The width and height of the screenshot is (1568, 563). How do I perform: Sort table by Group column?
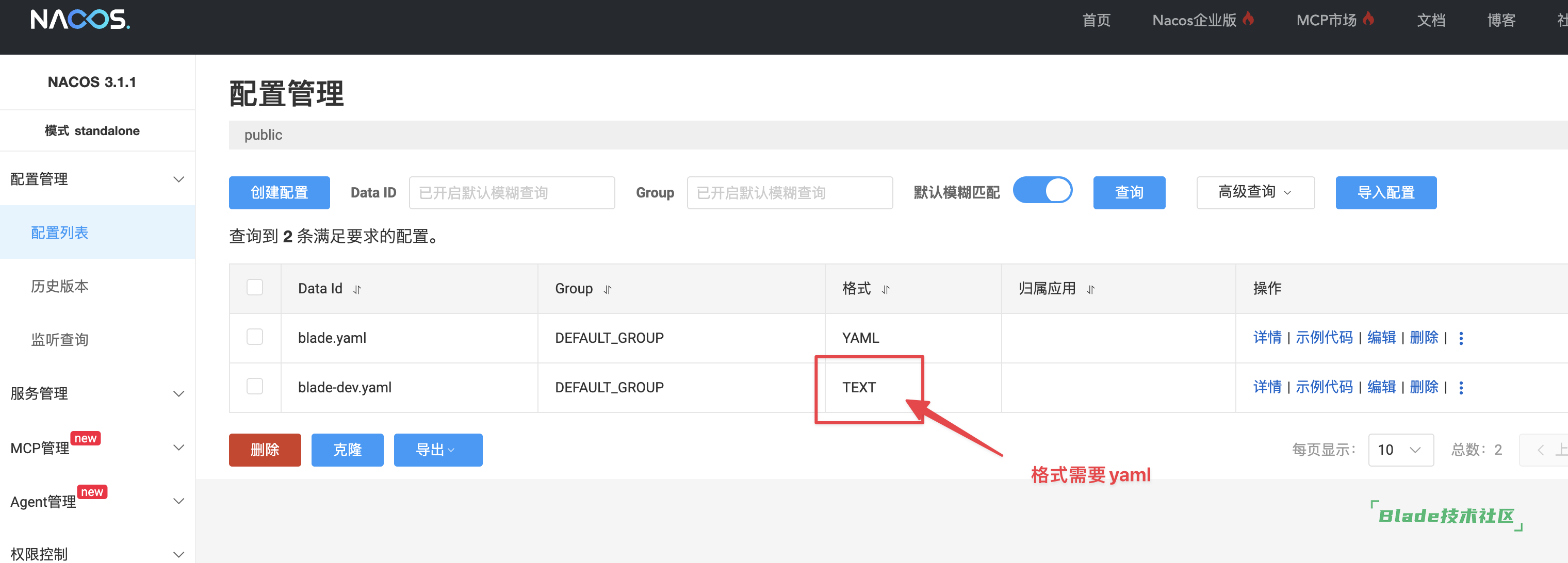607,290
